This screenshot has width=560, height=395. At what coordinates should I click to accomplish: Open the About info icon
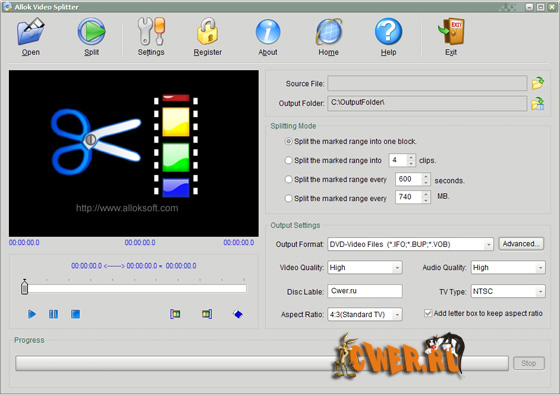click(268, 32)
